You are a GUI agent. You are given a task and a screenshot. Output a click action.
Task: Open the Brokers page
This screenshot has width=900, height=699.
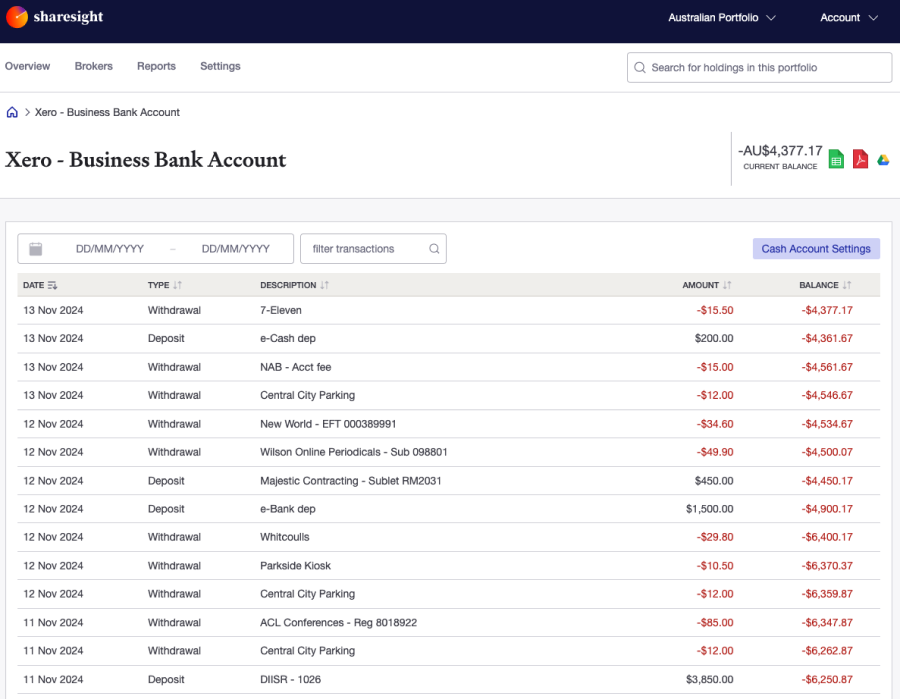click(x=93, y=66)
